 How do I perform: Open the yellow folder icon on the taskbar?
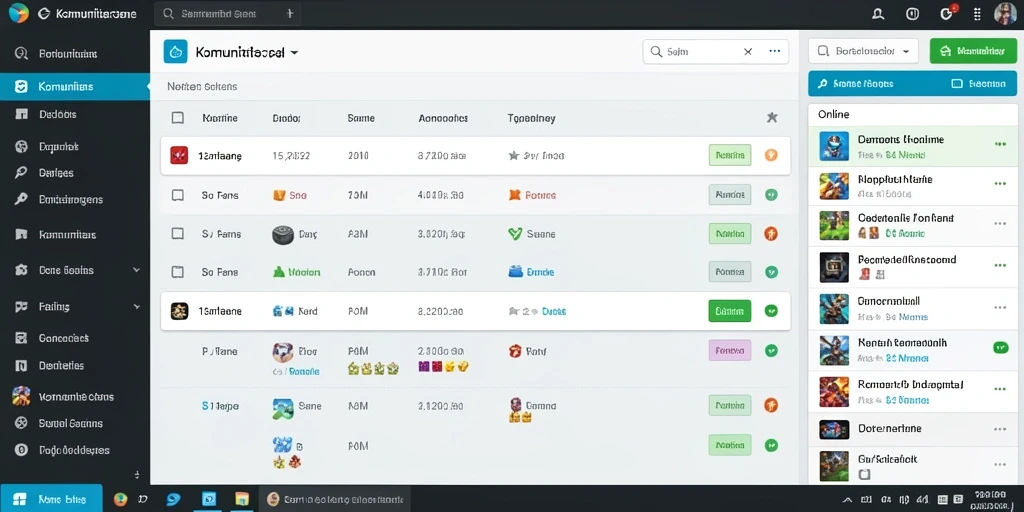pos(242,499)
